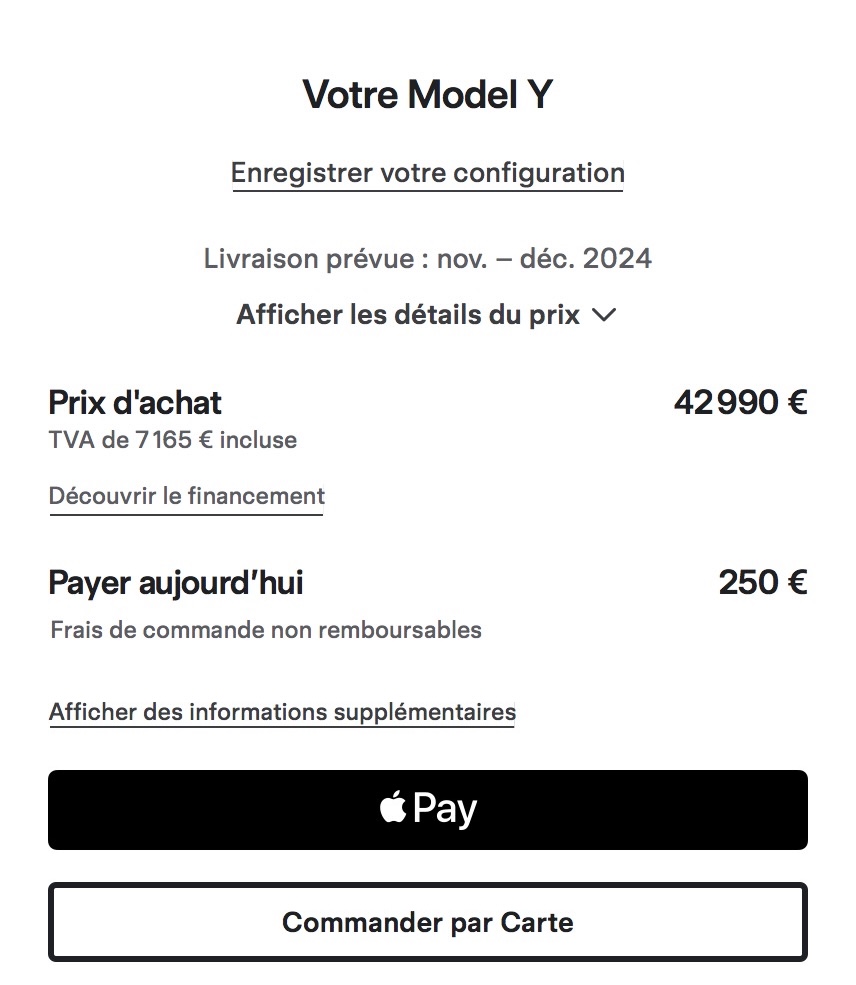Show "Afficher des informations supplémentaires" details
Screen dimensions: 856x985
(x=282, y=712)
